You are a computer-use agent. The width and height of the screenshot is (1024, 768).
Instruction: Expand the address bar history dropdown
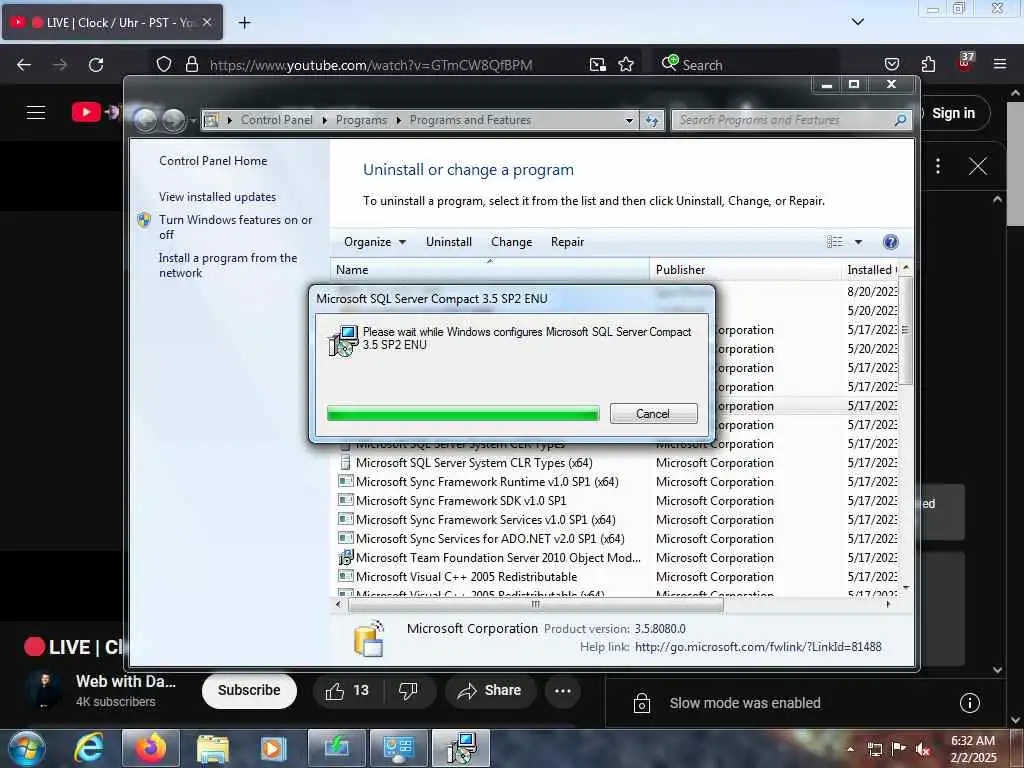(629, 120)
